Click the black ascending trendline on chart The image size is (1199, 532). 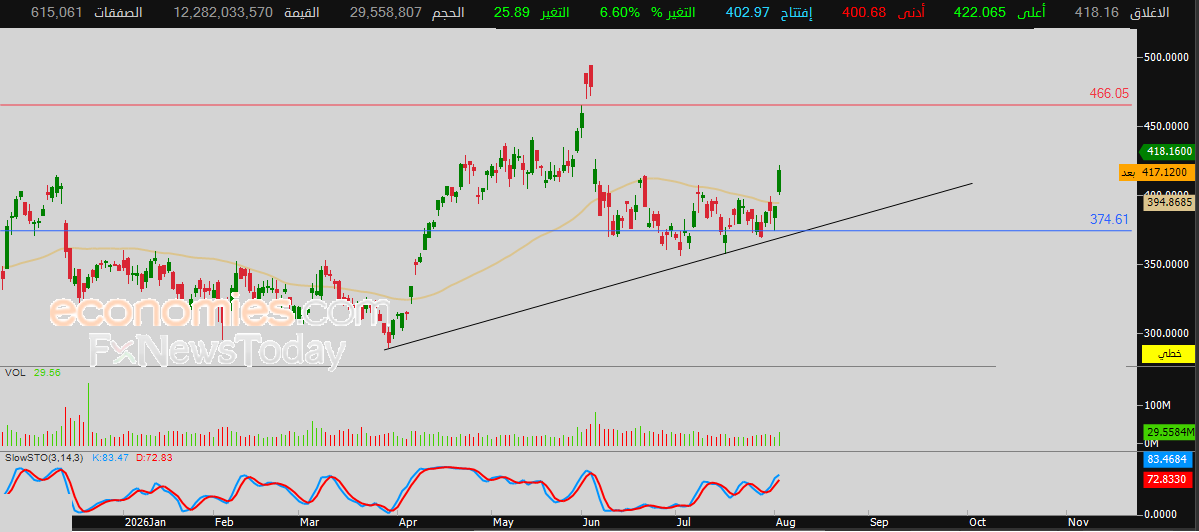(x=679, y=266)
